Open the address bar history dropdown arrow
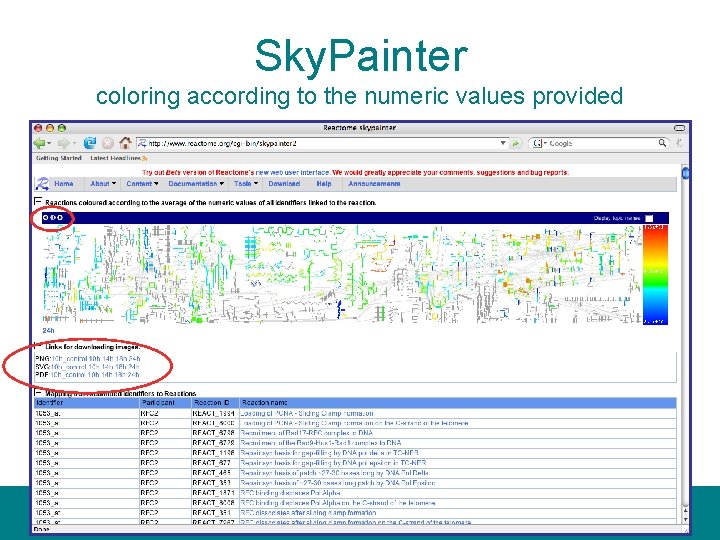Screen dimensions: 720x540 coord(503,143)
